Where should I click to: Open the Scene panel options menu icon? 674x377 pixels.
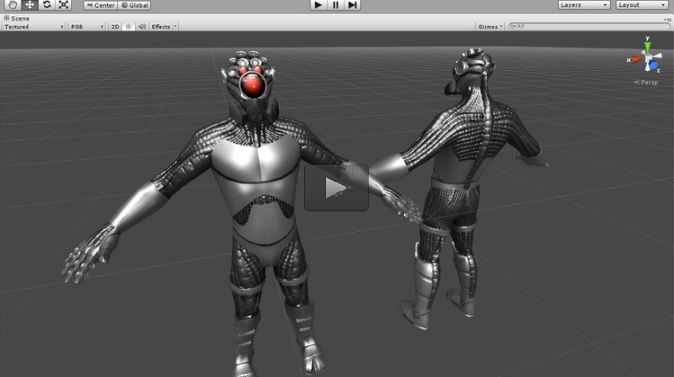[x=668, y=19]
